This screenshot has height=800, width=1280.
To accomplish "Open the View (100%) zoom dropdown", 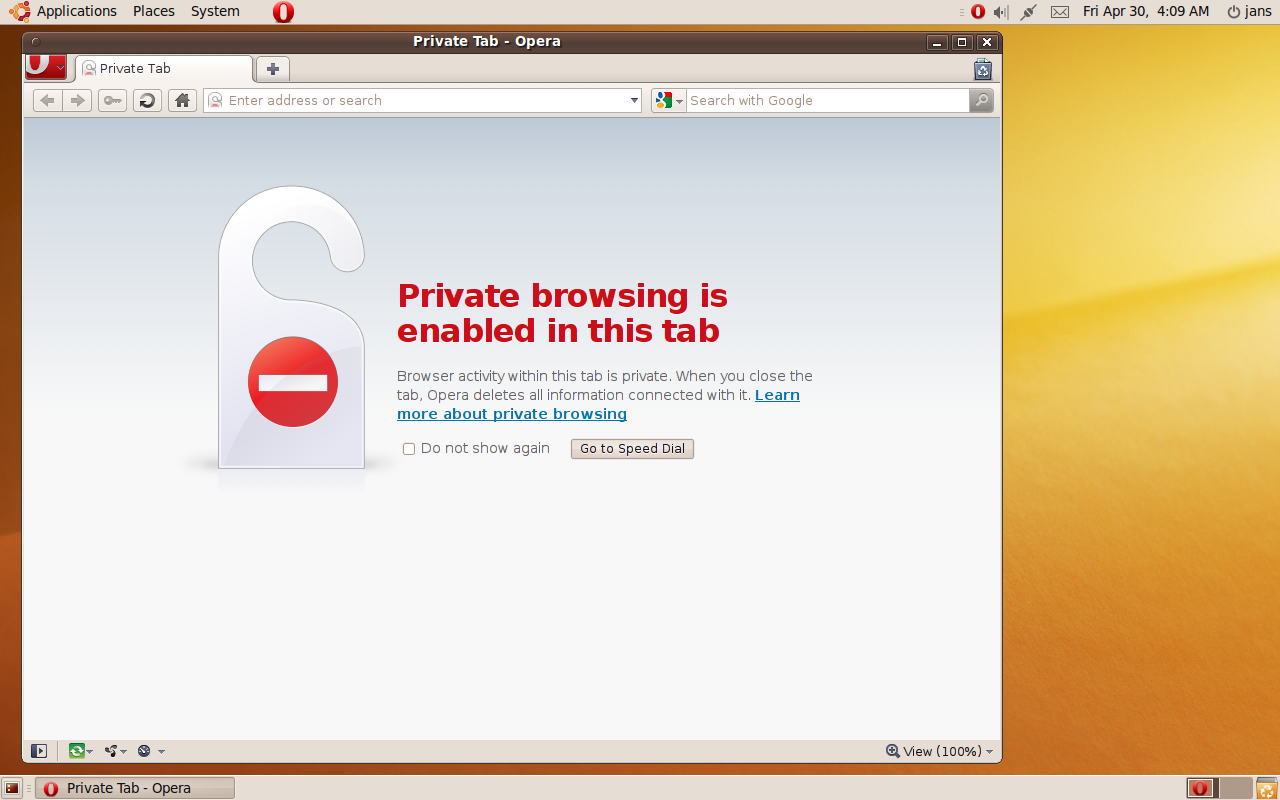I will point(939,751).
